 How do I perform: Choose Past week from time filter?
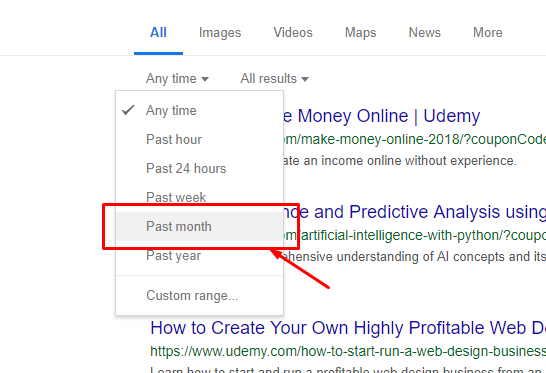[200, 197]
